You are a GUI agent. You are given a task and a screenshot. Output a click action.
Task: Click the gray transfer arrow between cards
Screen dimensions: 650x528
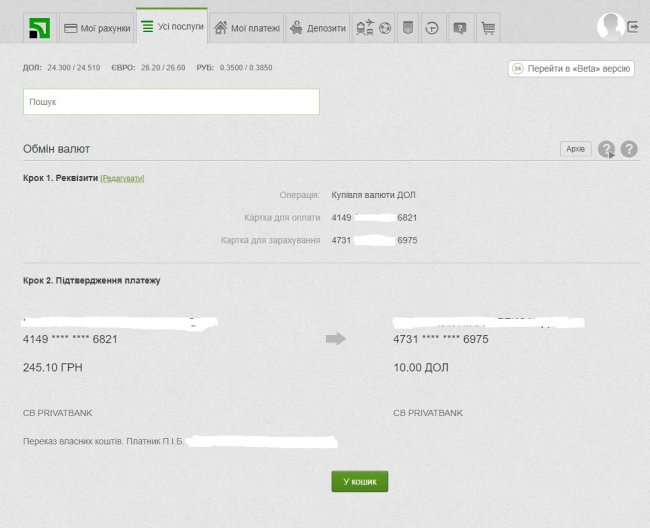click(x=336, y=339)
